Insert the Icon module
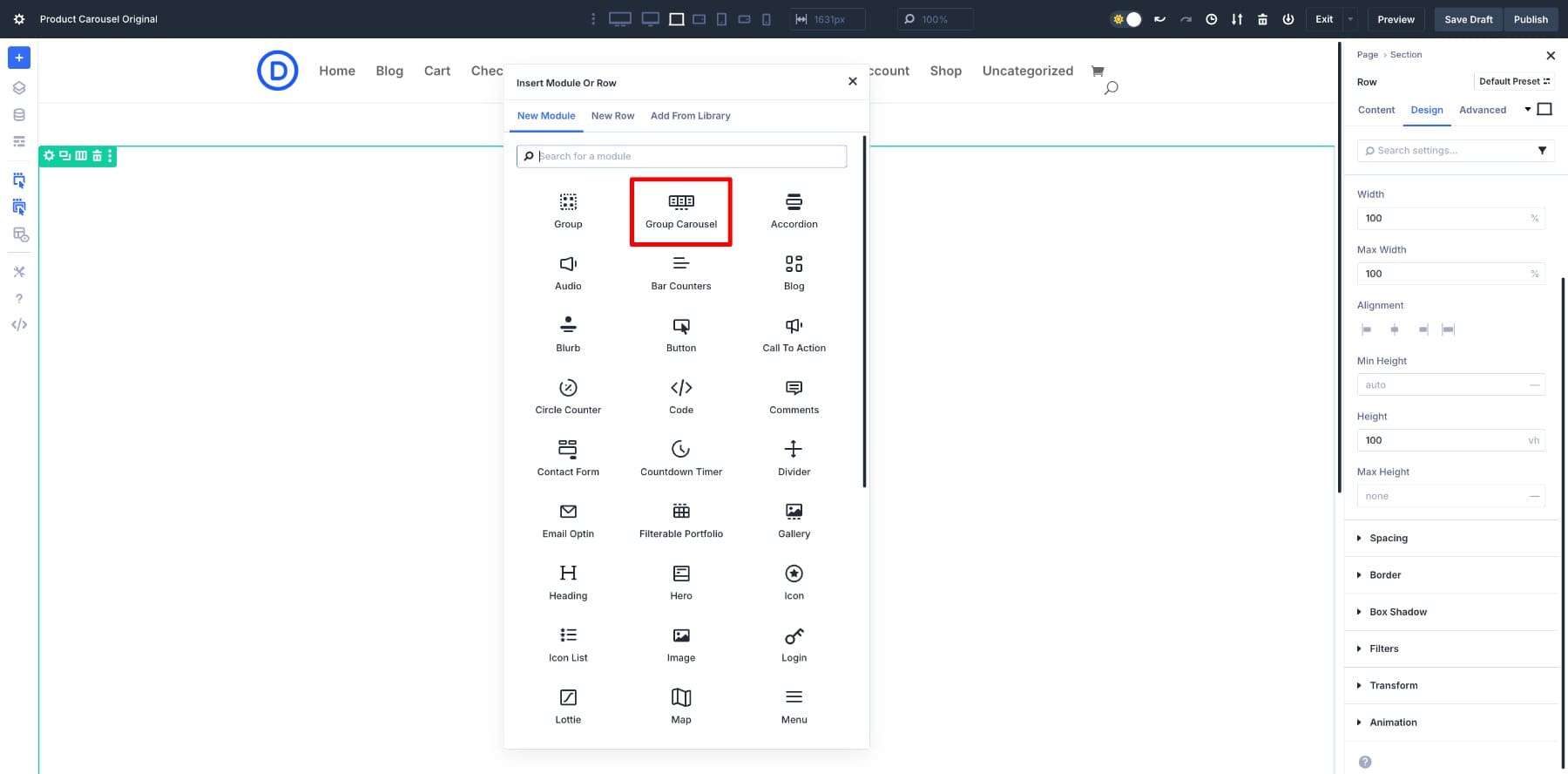The width and height of the screenshot is (1568, 774). coord(794,583)
